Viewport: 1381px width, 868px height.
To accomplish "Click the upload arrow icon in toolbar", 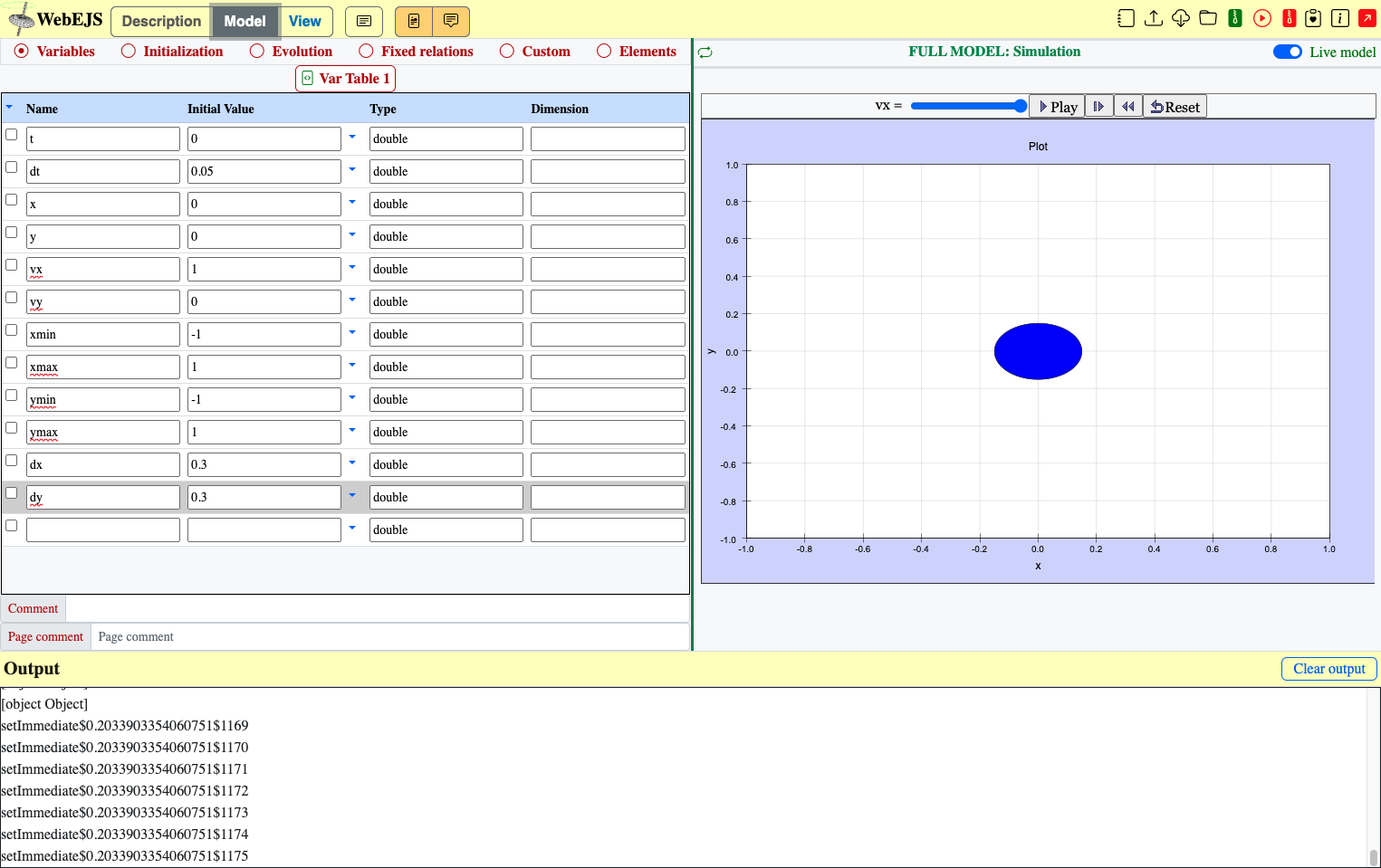I will click(1154, 18).
